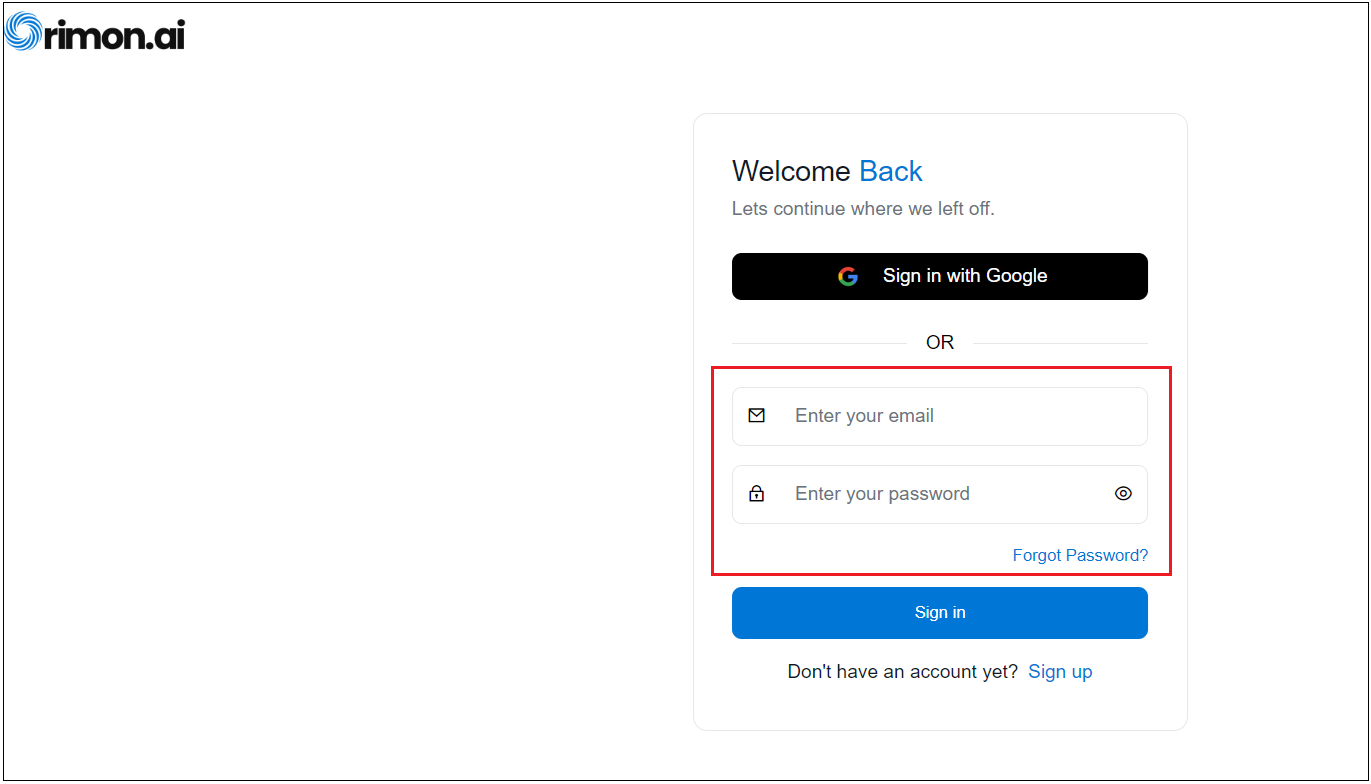
Task: Click the divider line left of OR
Action: [818, 343]
